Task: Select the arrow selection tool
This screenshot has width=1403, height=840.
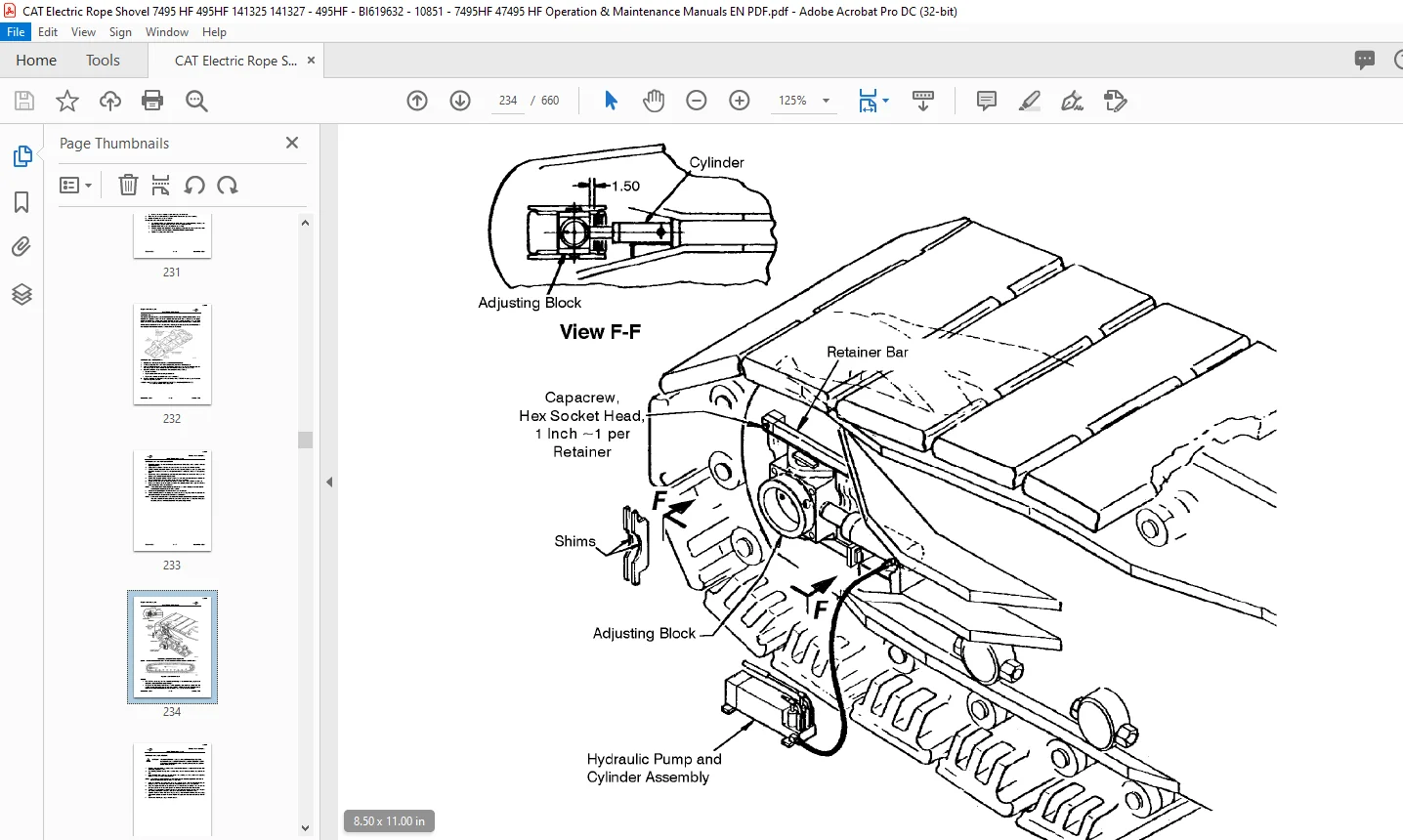Action: [611, 101]
